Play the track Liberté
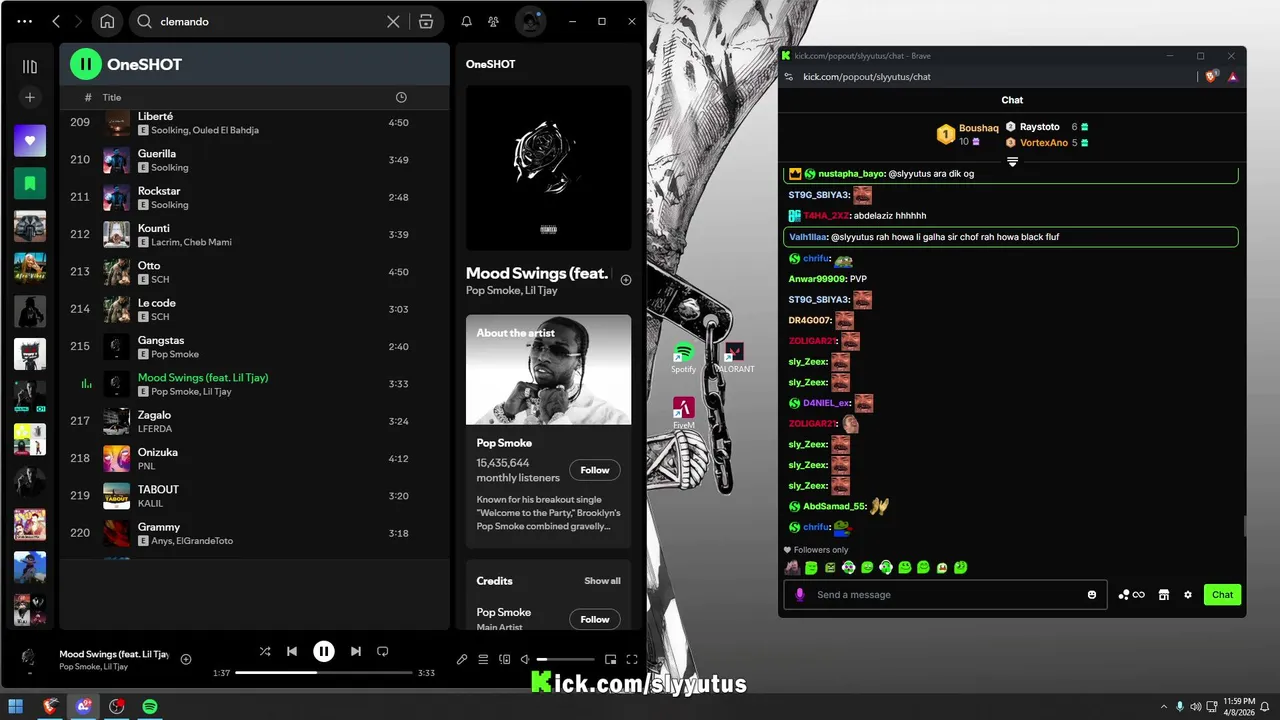Image resolution: width=1280 pixels, height=720 pixels. pos(254,123)
